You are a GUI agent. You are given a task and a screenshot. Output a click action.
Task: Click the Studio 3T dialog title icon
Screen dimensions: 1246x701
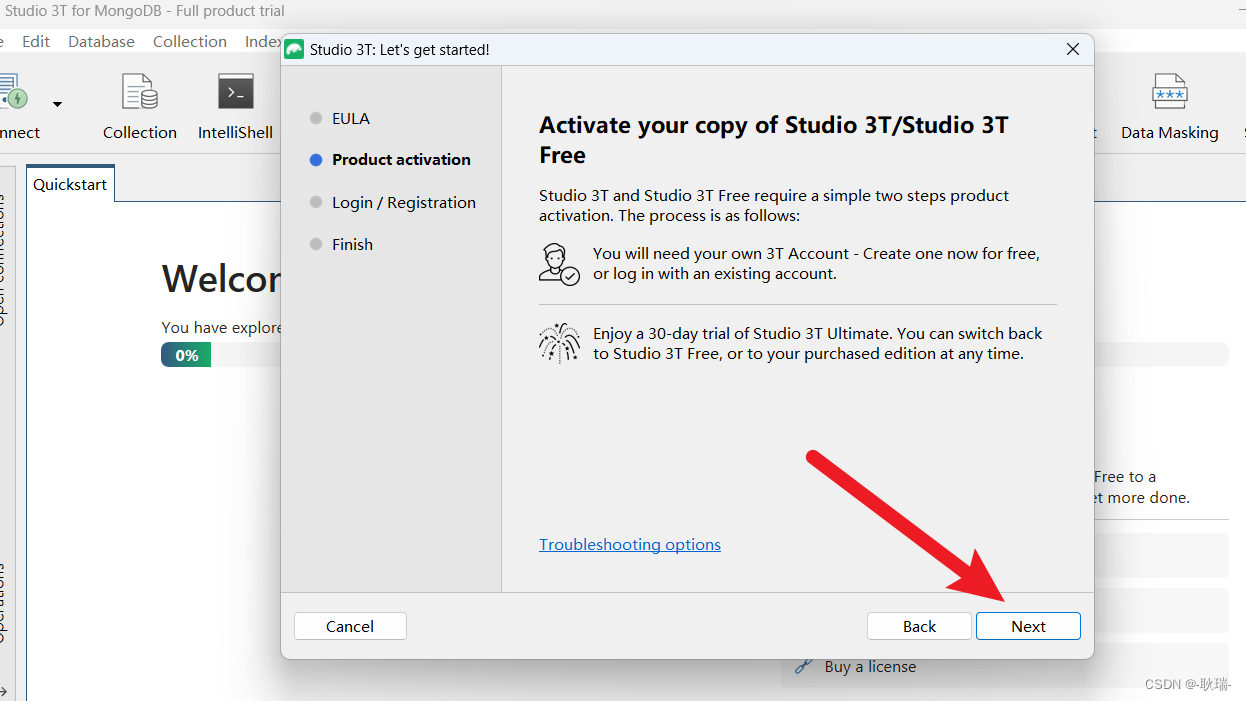tap(294, 49)
